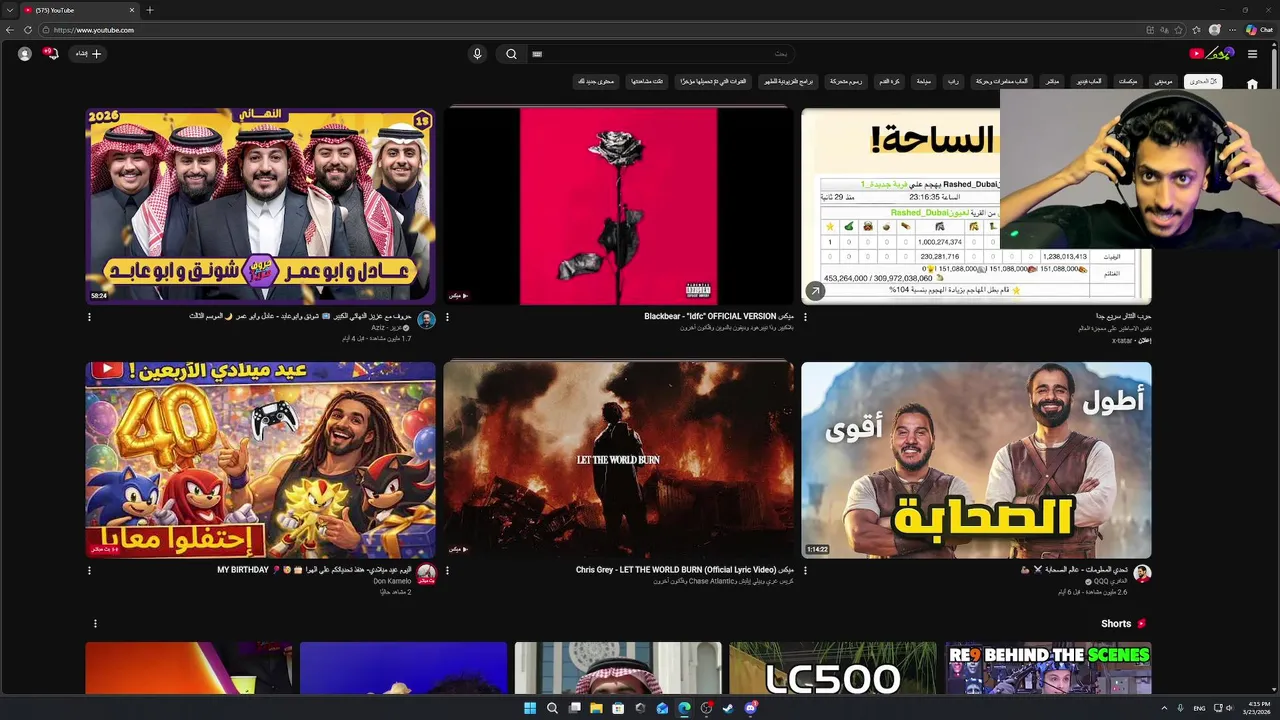Open options menu for Blackbear idfc video
1280x720 pixels.
(x=447, y=317)
